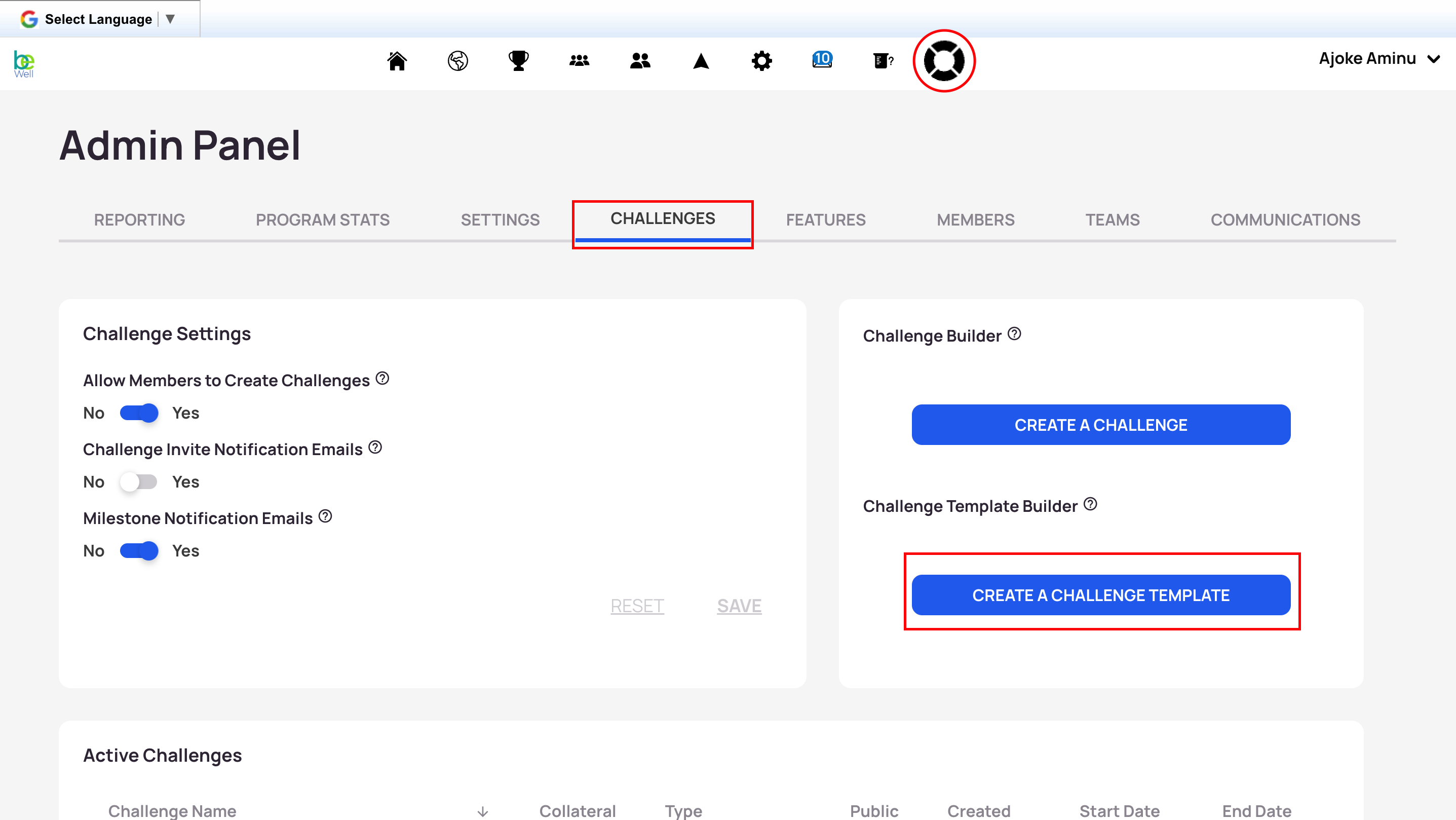Toggle Allow Members to Create Challenges switch
This screenshot has width=1456, height=820.
(x=139, y=413)
